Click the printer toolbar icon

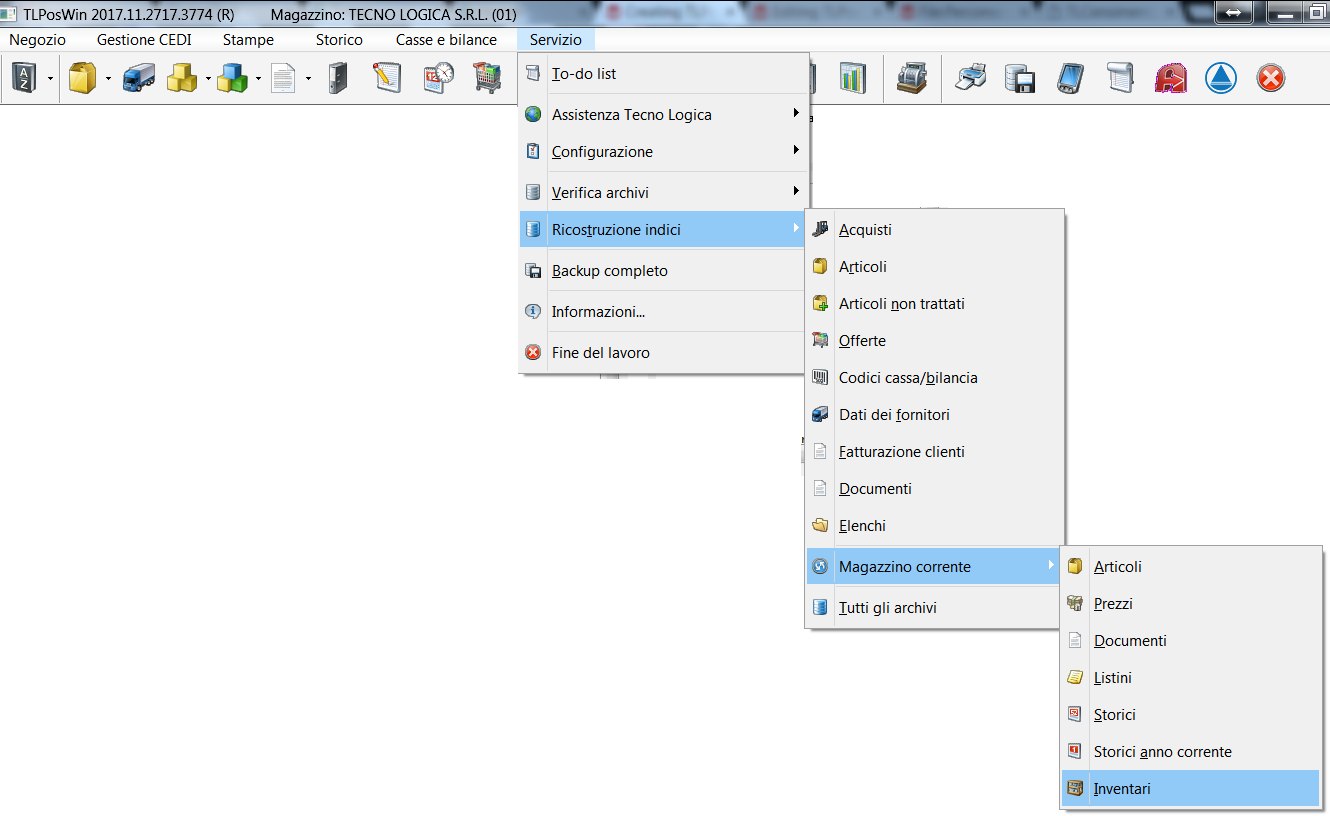(x=970, y=79)
